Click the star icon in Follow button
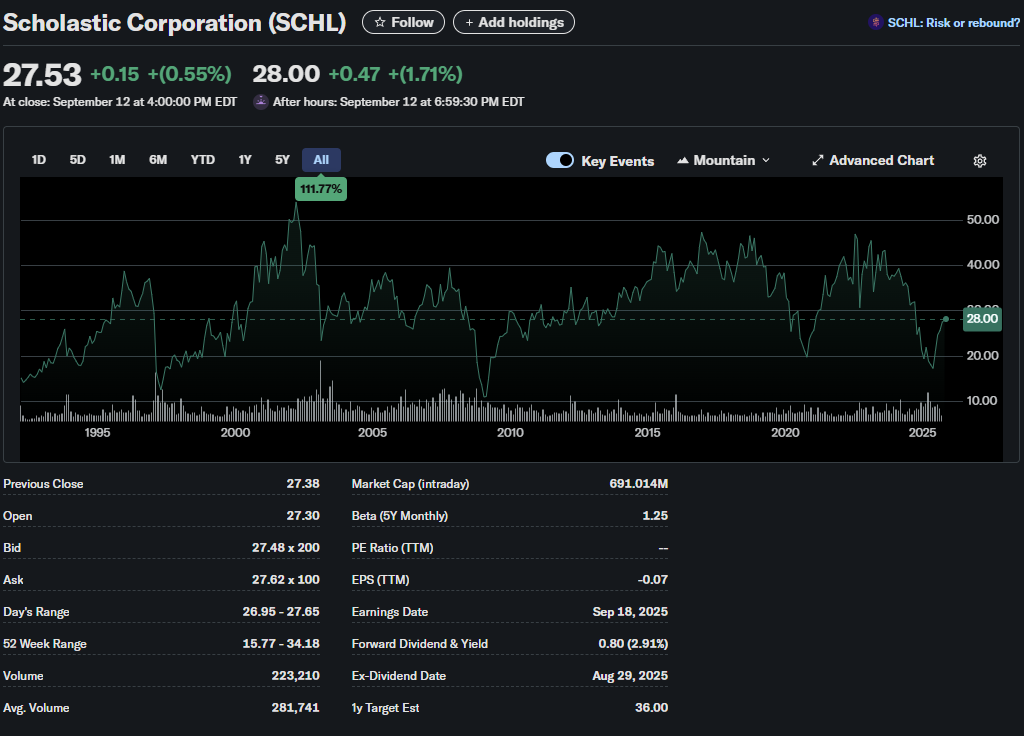 tap(380, 22)
